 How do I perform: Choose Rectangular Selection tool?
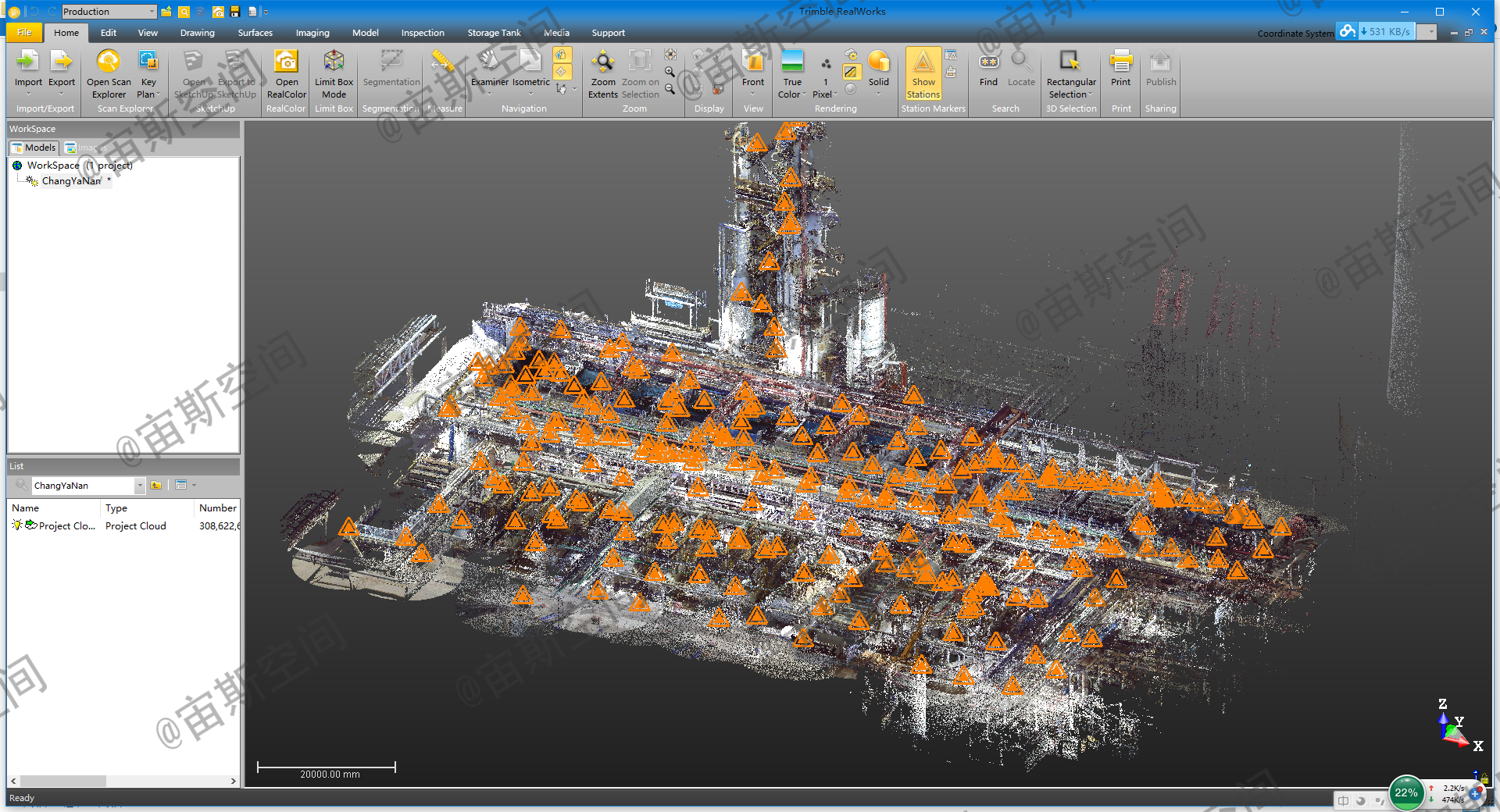coord(1071,74)
